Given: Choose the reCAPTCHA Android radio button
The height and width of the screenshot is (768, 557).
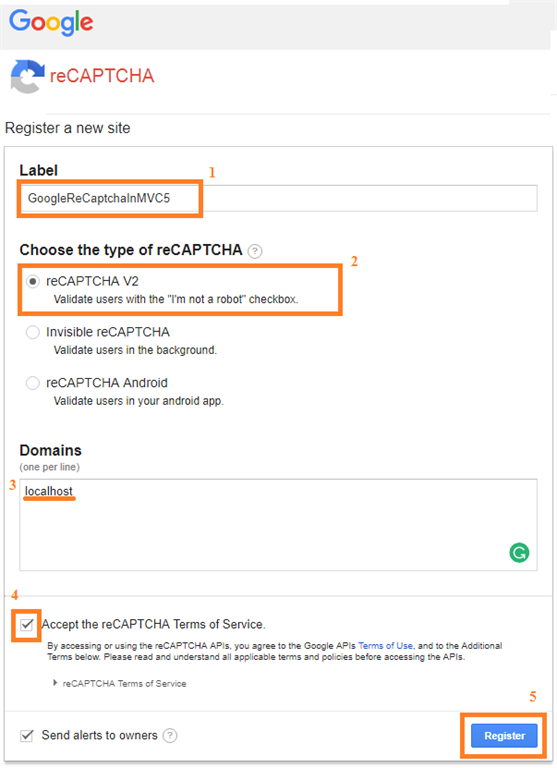Looking at the screenshot, I should (x=33, y=383).
